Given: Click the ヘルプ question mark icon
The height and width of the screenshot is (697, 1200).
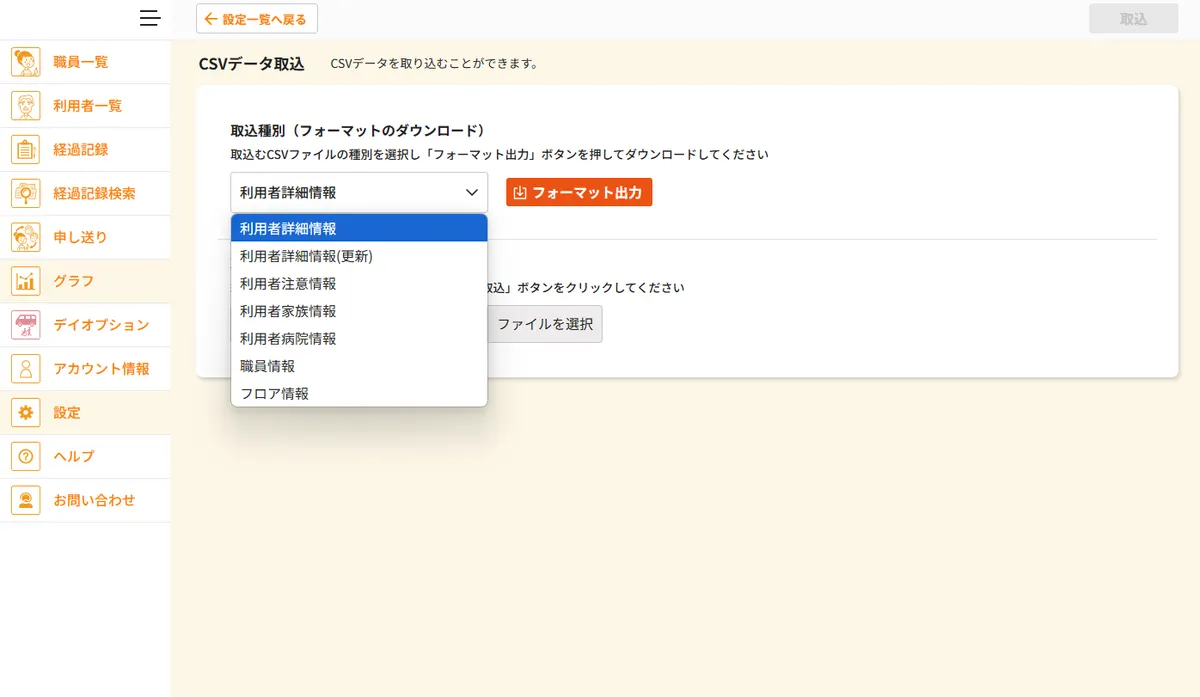Looking at the screenshot, I should pyautogui.click(x=25, y=456).
